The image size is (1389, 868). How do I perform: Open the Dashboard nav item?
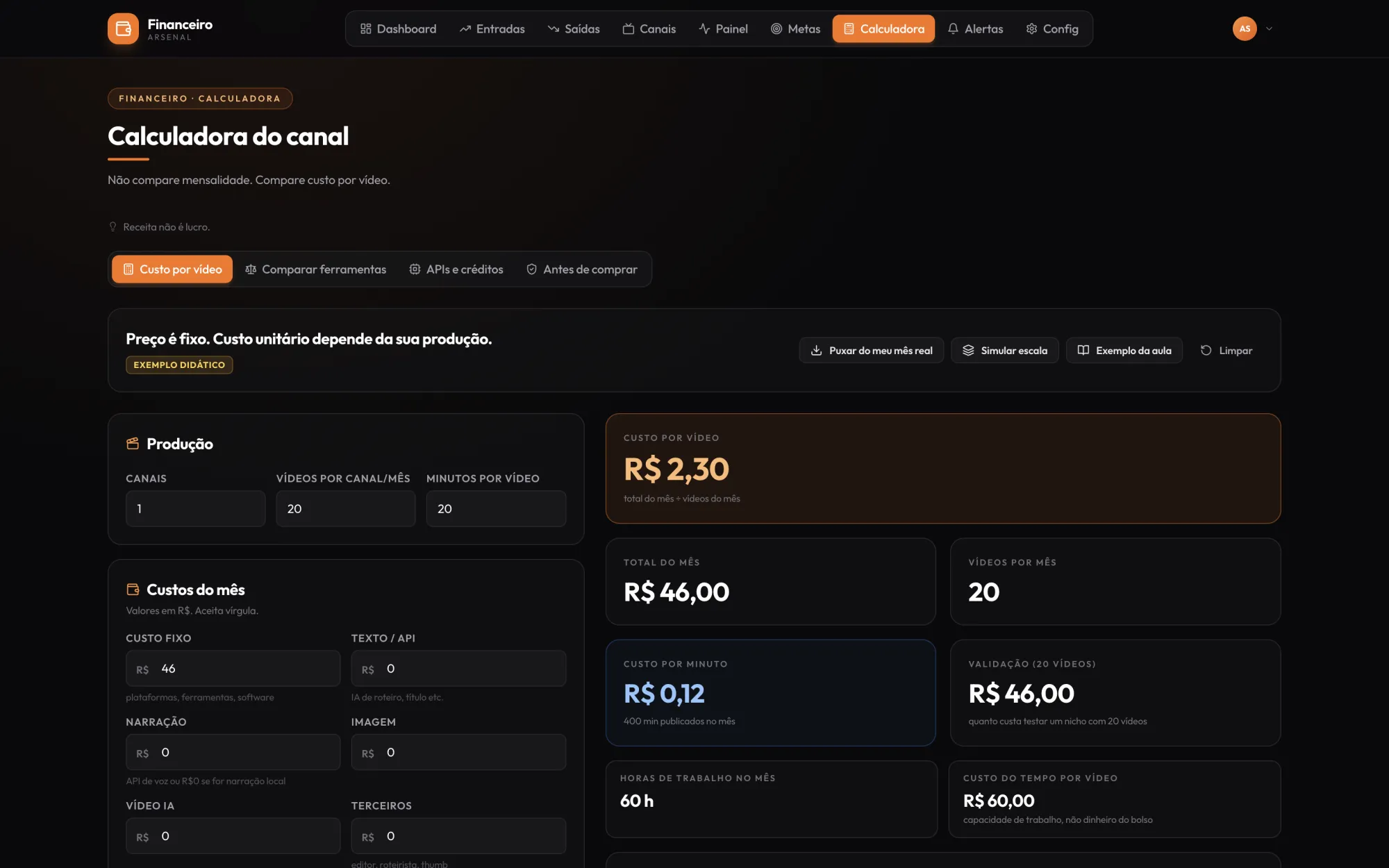click(399, 28)
